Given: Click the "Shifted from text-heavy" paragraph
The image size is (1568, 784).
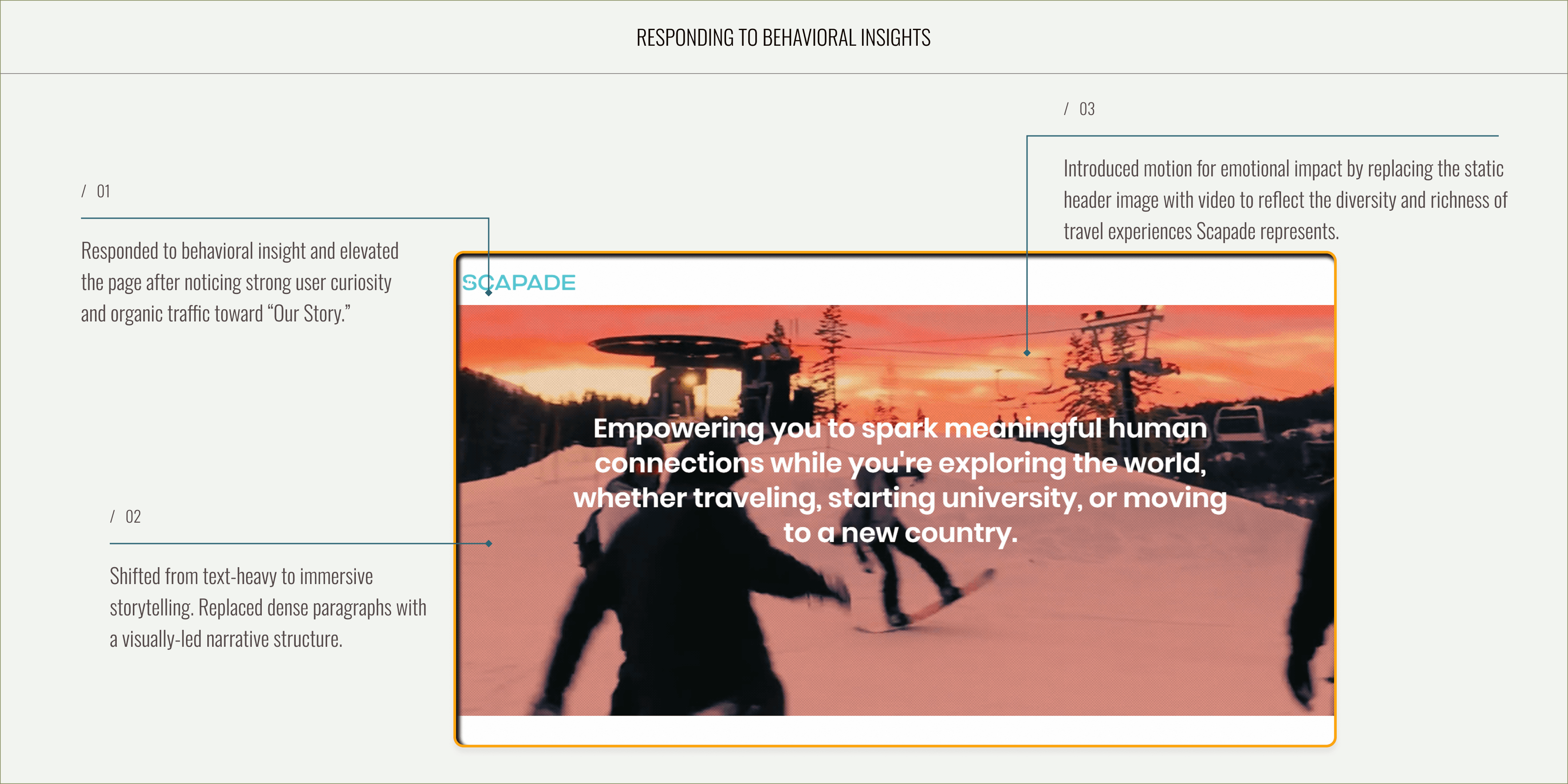Looking at the screenshot, I should (268, 608).
